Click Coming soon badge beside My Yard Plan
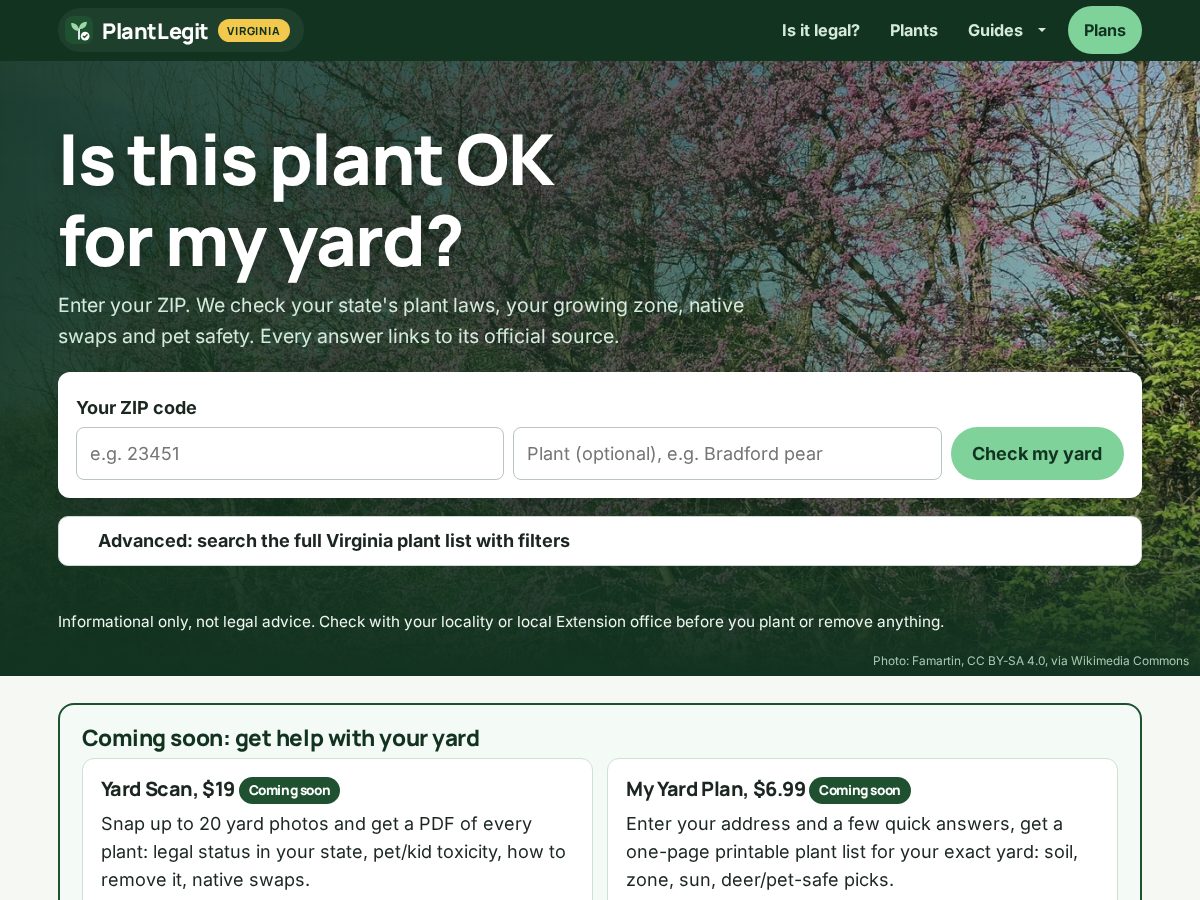1200x900 pixels. point(860,790)
